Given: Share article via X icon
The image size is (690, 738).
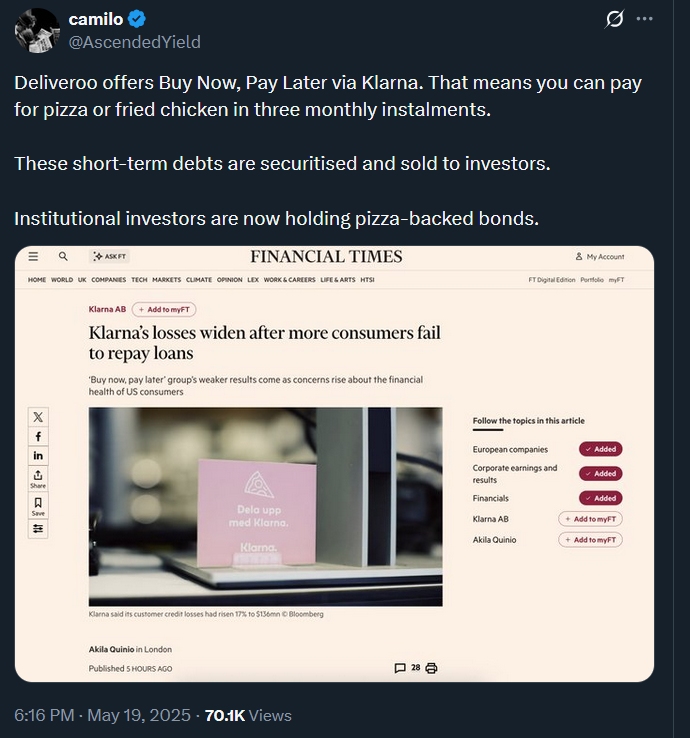Looking at the screenshot, I should point(38,417).
